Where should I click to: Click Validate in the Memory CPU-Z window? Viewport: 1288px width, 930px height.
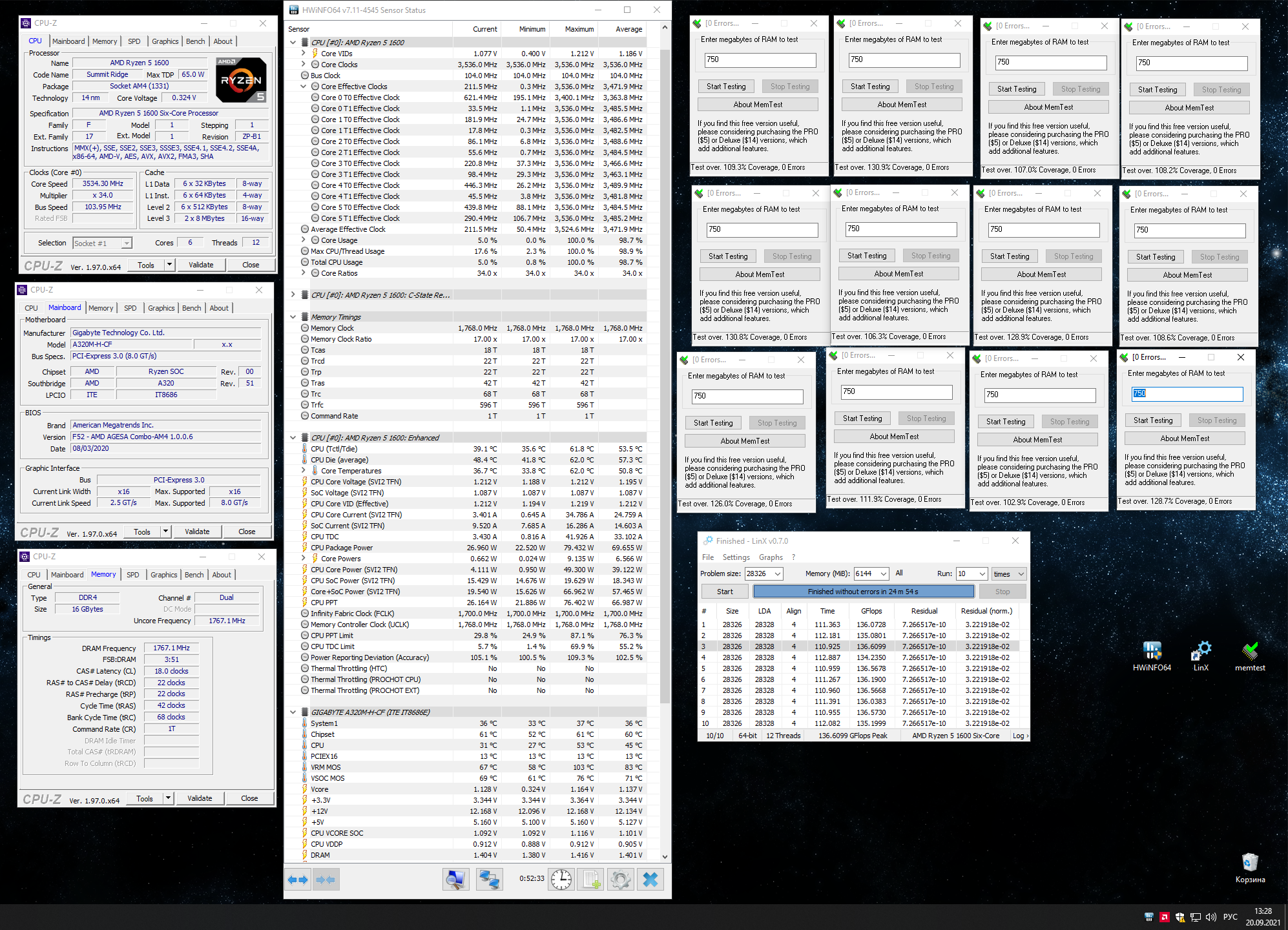click(x=200, y=798)
